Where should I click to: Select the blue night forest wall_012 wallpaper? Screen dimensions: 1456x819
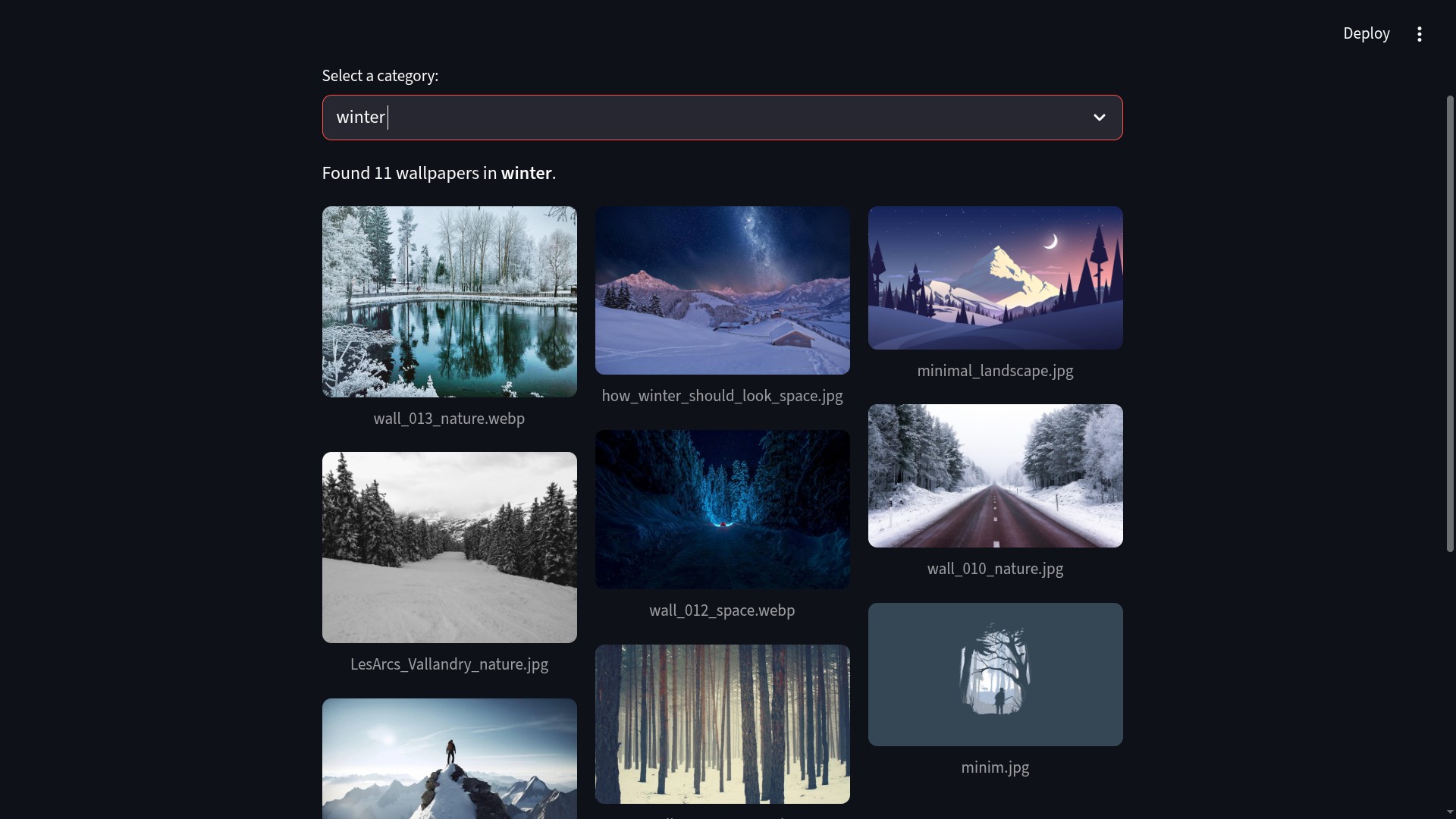coord(722,509)
